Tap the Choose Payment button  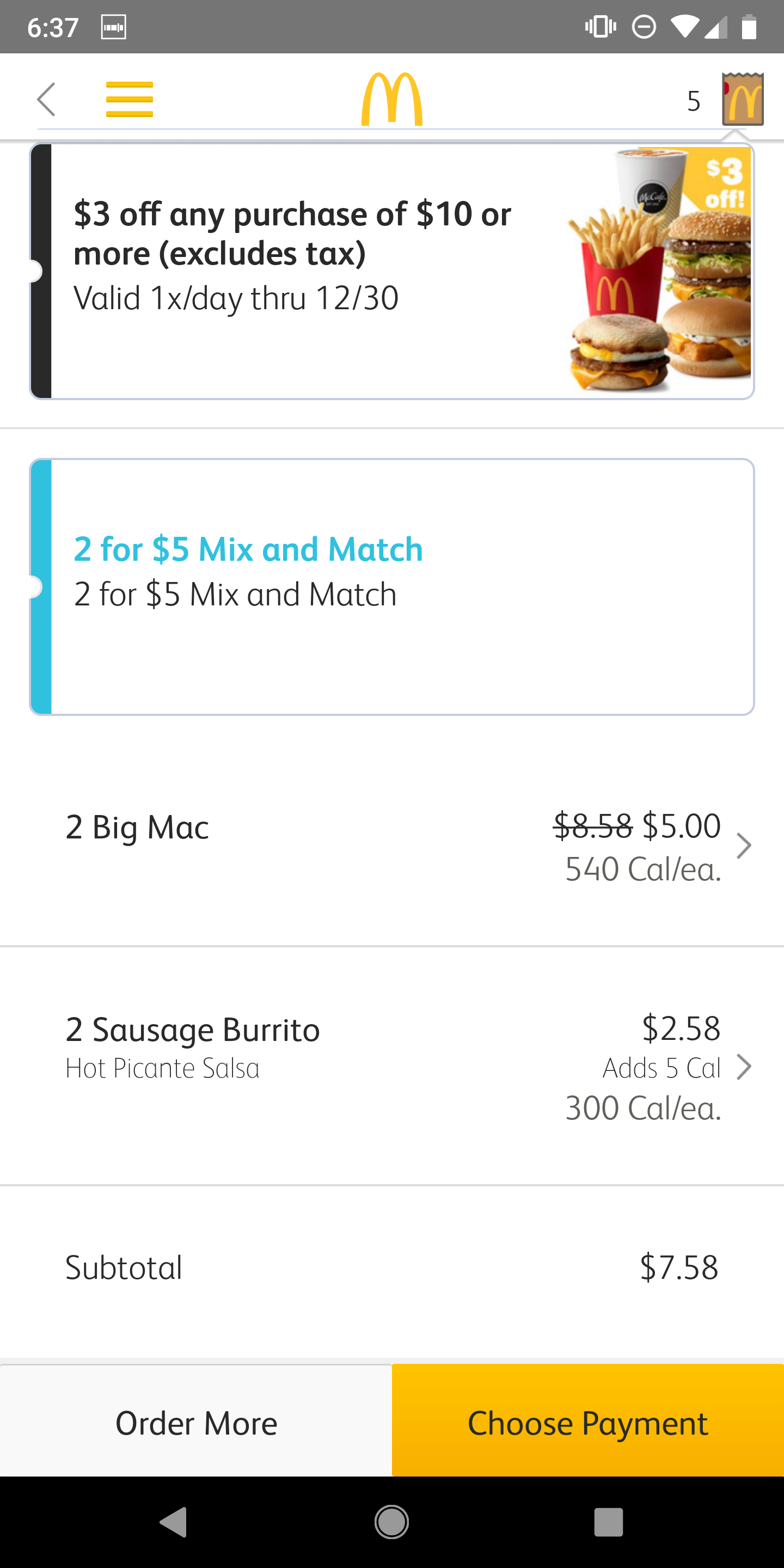[x=587, y=1423]
